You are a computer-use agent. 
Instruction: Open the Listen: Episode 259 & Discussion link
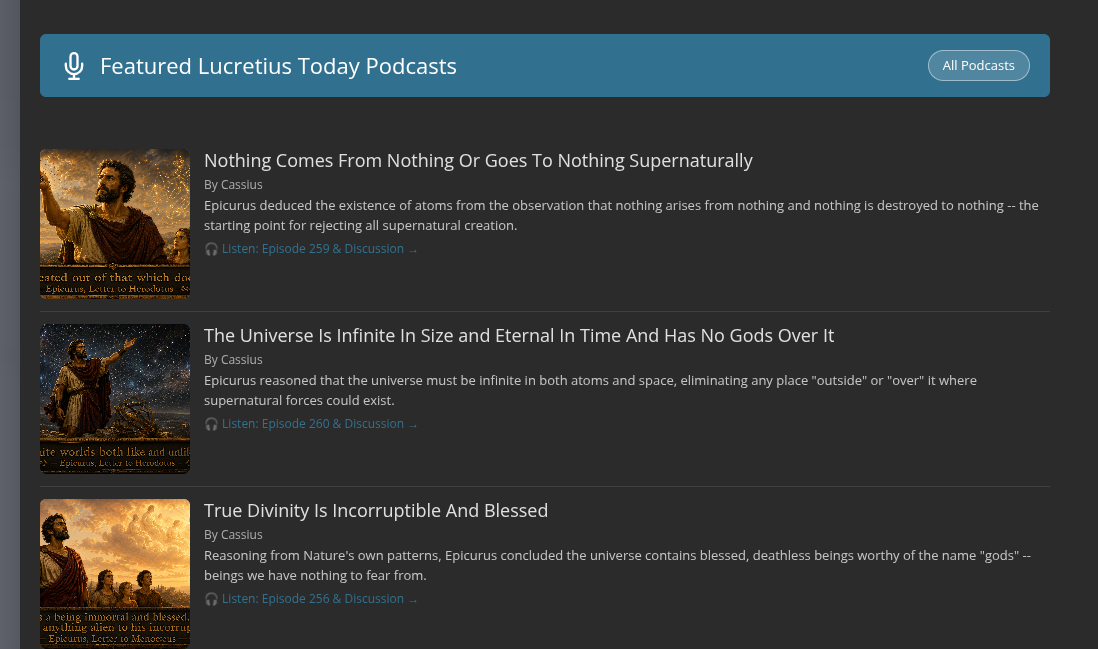[312, 249]
